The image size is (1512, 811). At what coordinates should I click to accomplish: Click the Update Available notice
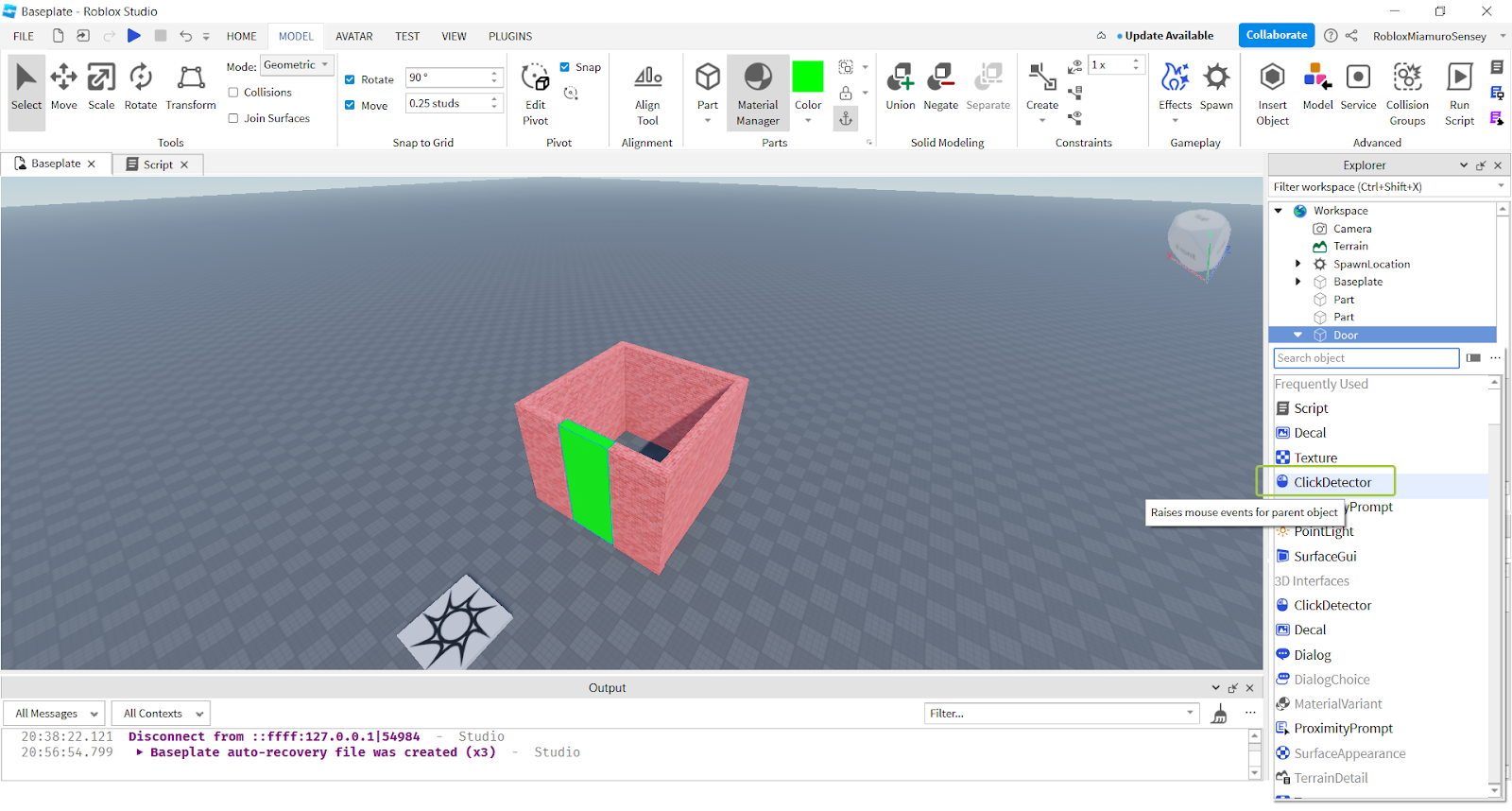(1165, 36)
